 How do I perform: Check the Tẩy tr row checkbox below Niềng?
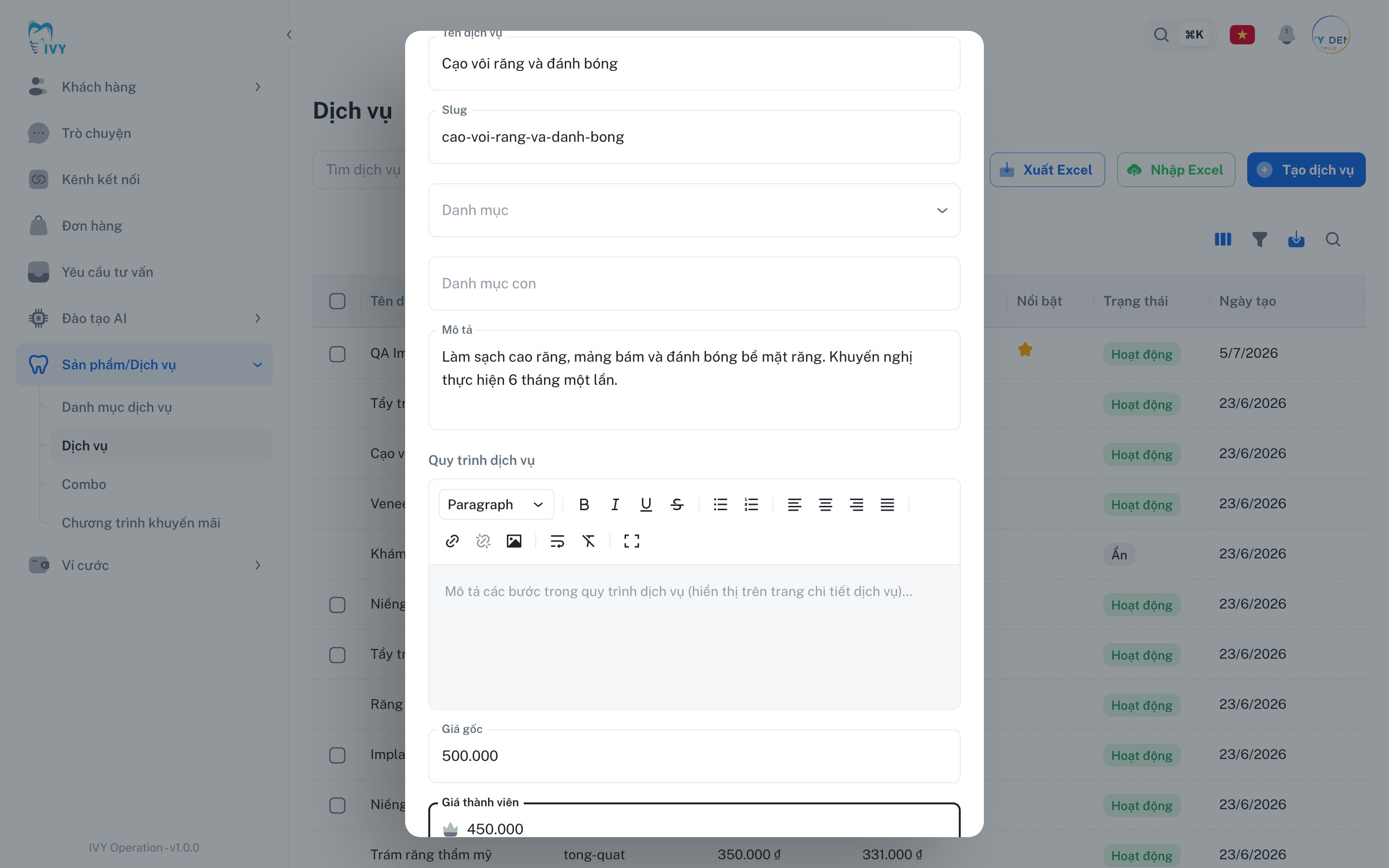338,655
